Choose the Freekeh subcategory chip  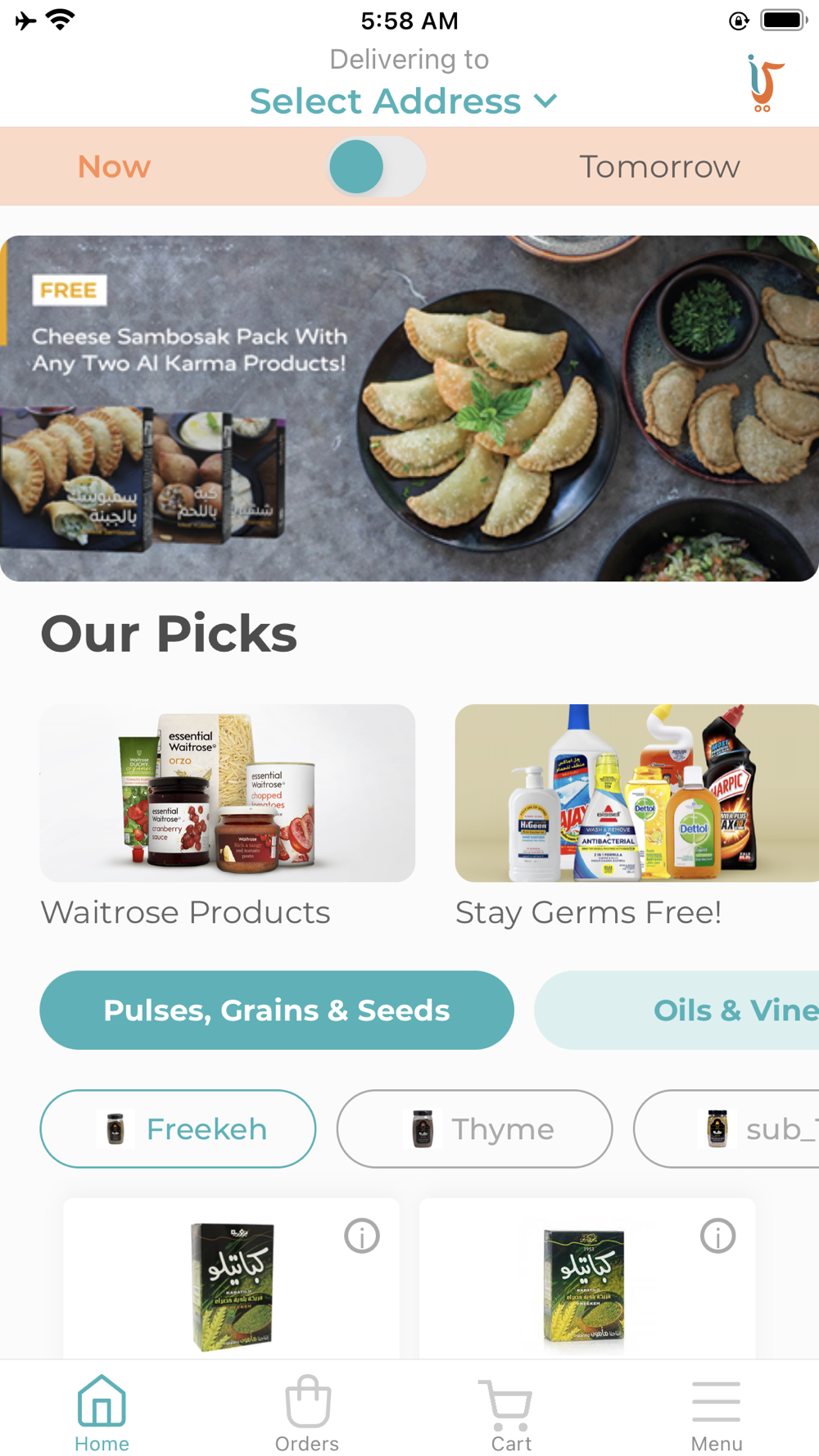point(178,1128)
